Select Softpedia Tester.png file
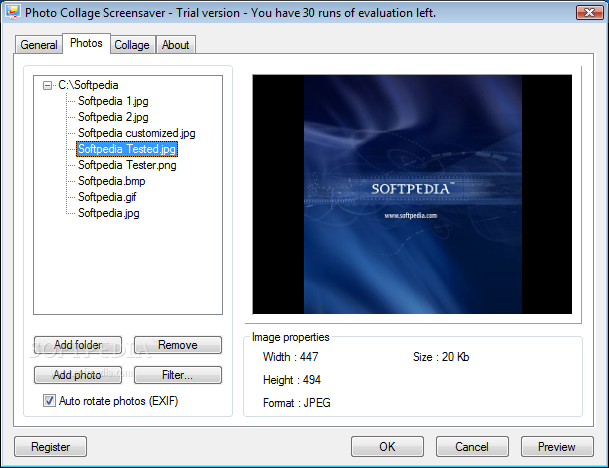 pos(127,165)
